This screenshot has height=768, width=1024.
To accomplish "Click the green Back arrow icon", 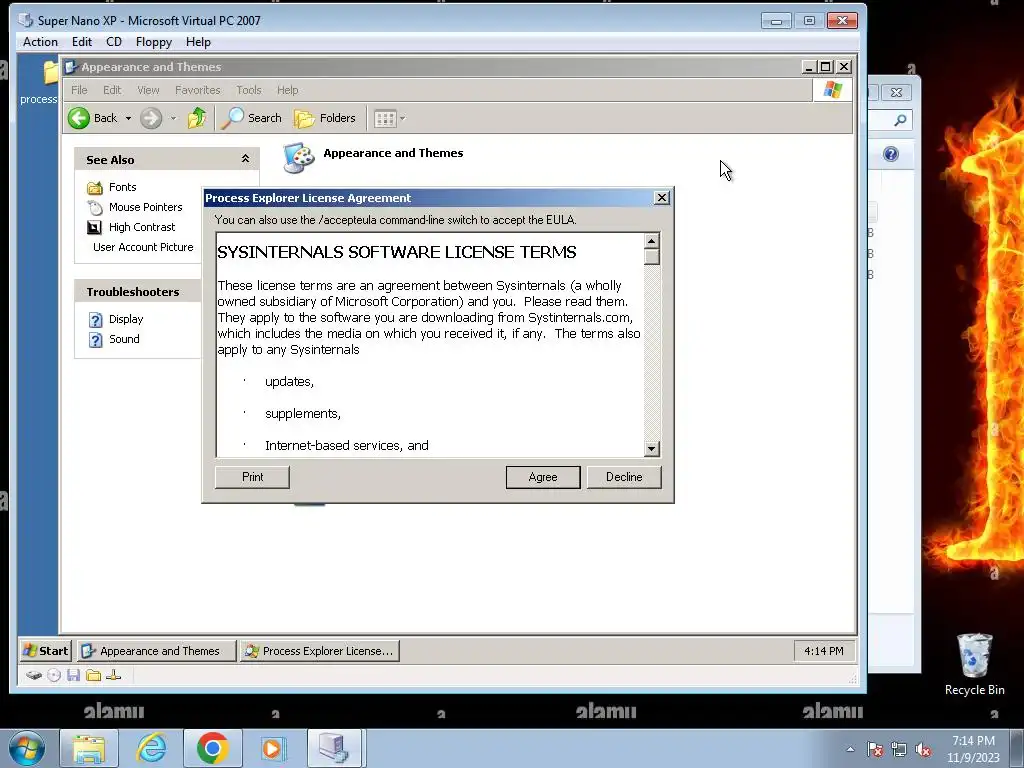I will tap(79, 118).
